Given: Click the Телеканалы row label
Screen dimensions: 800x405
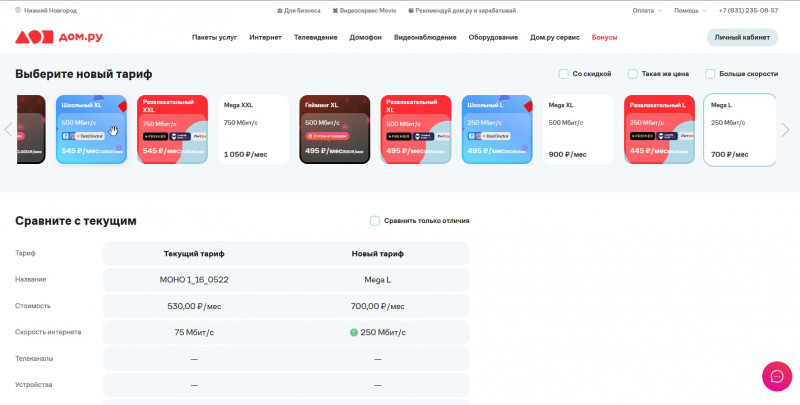Looking at the screenshot, I should tap(34, 359).
